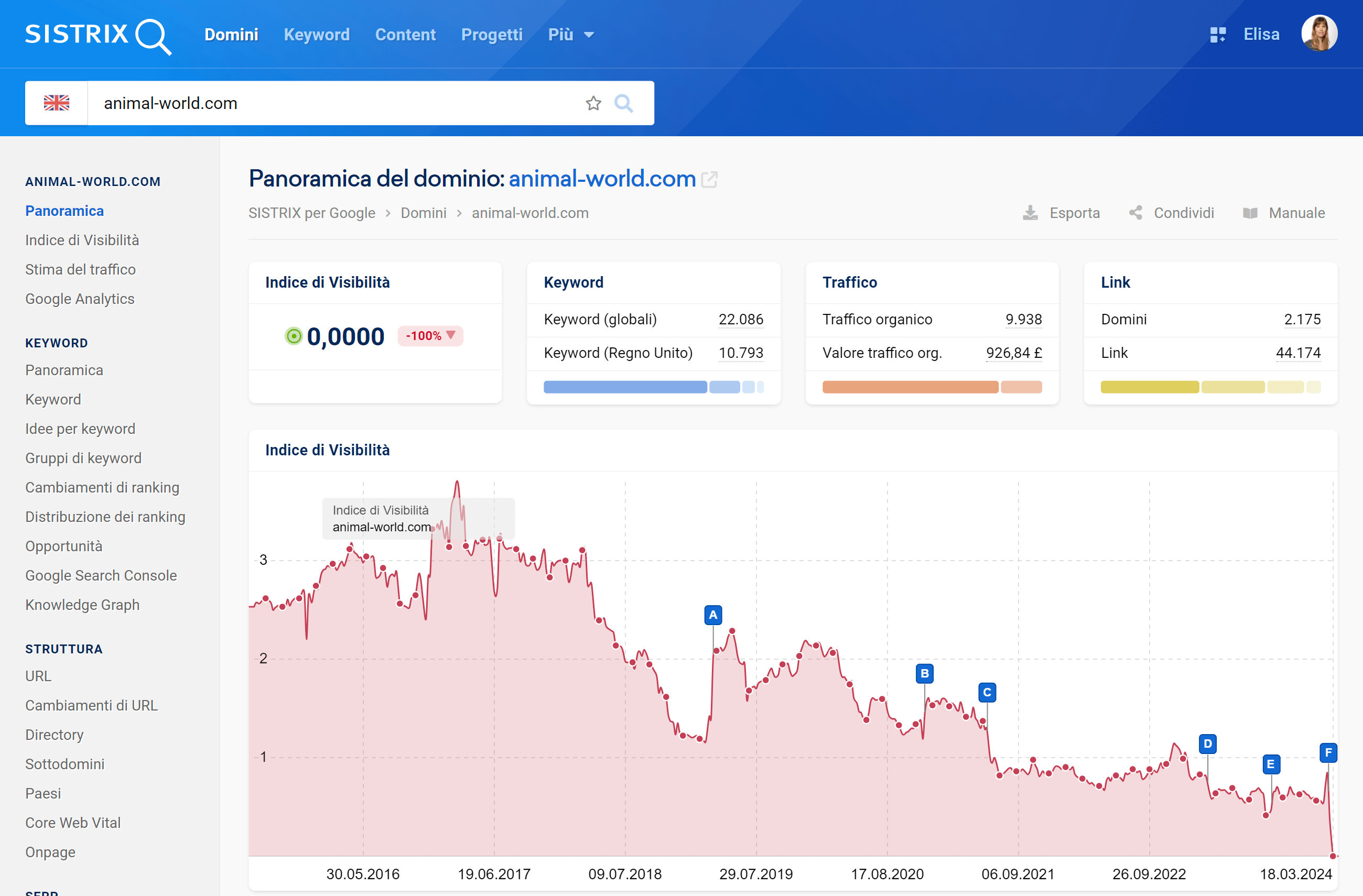
Task: Open the UK flag country selector
Action: 57,103
